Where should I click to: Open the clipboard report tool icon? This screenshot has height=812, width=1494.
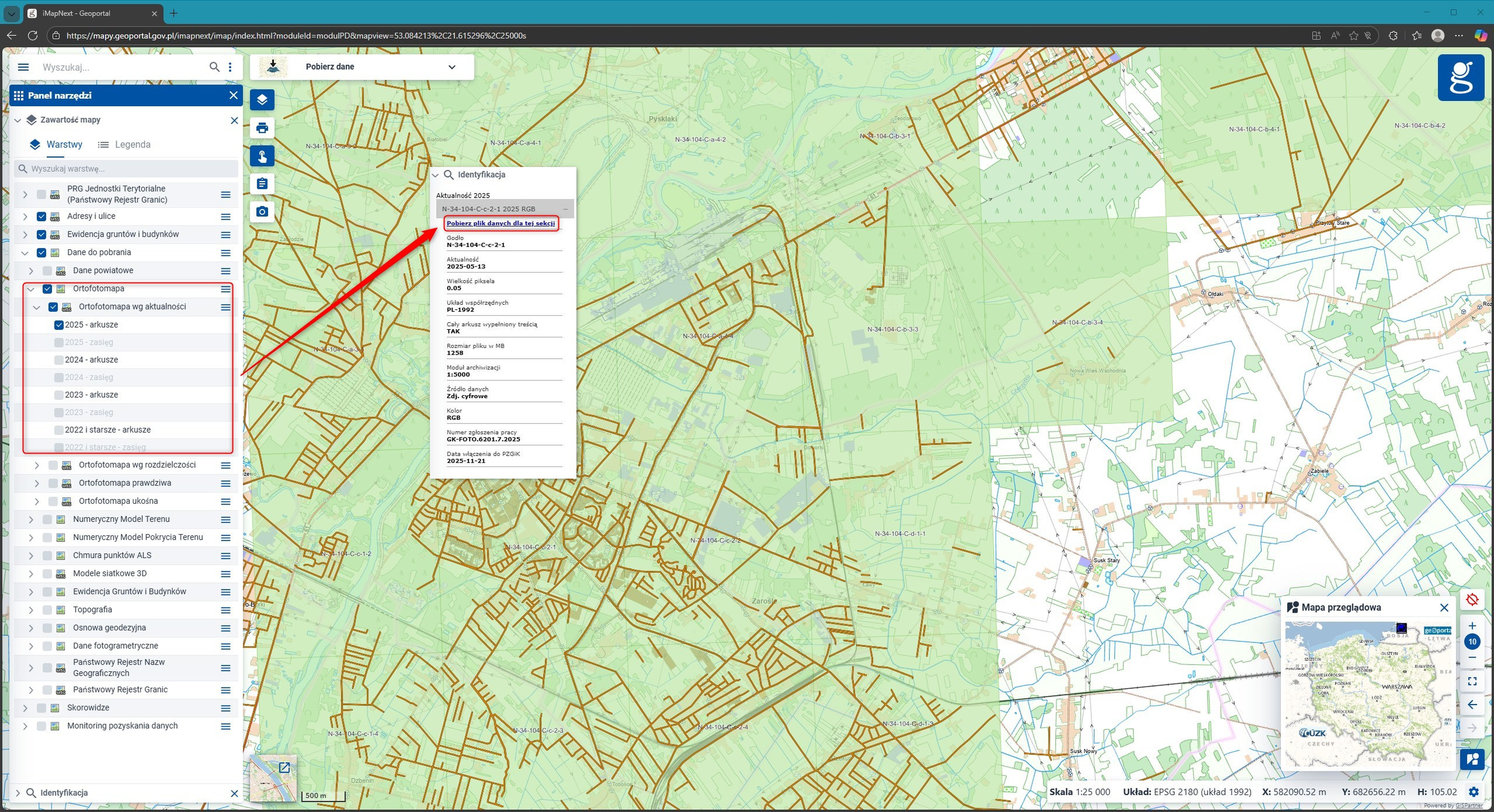point(262,184)
